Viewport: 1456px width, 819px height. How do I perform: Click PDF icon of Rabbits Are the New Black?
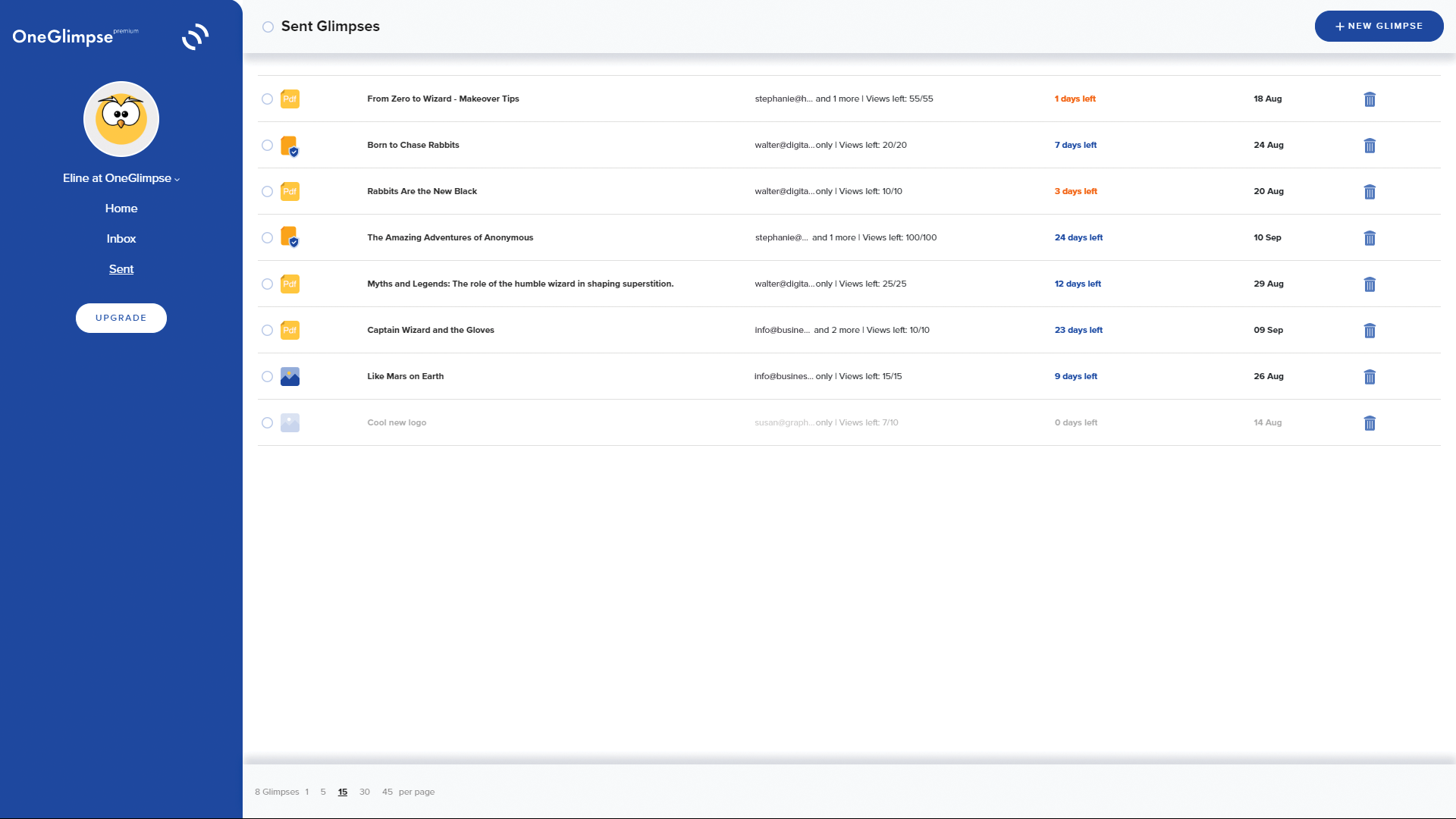[290, 191]
